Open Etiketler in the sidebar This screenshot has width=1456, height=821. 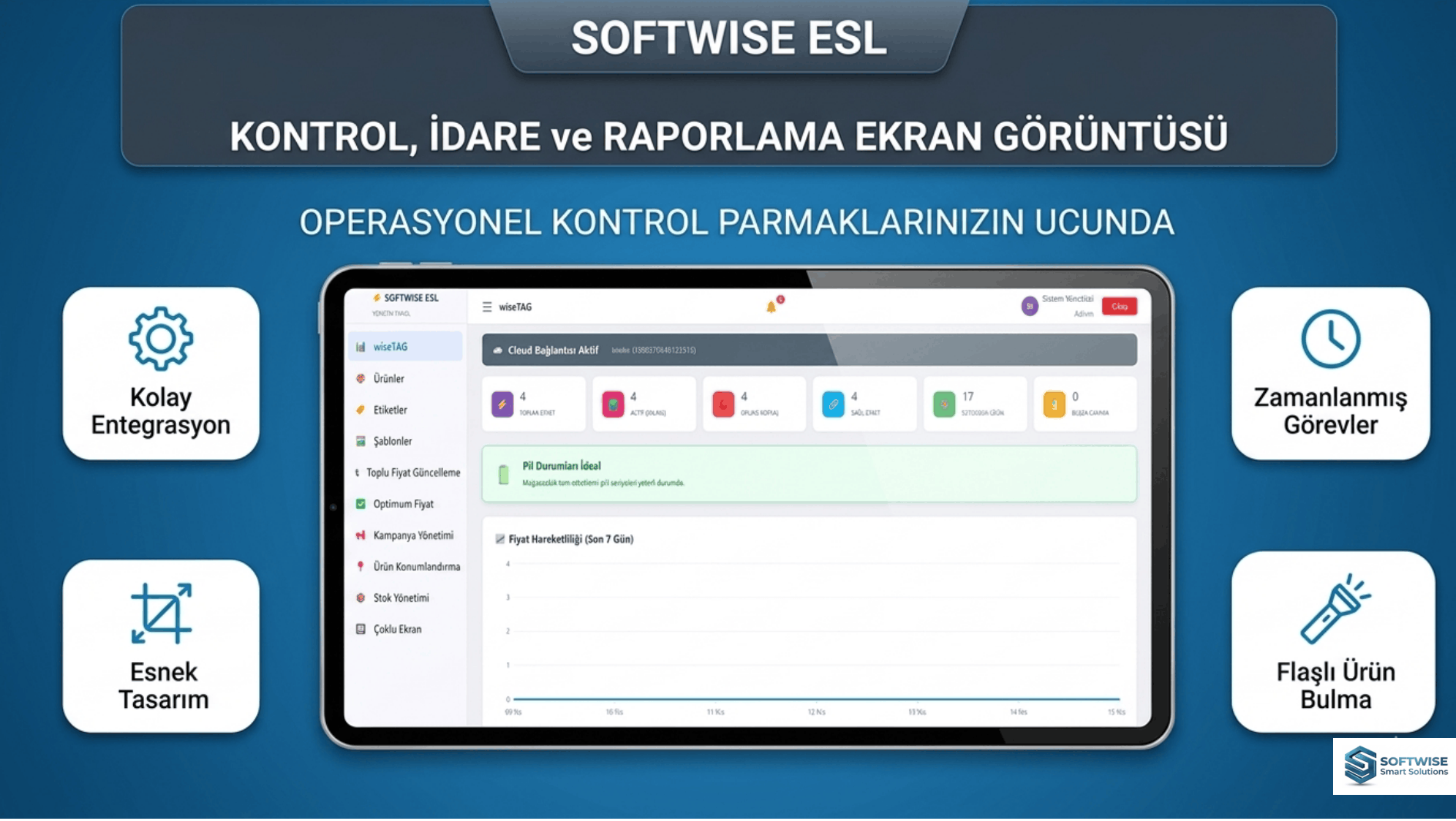(405, 410)
